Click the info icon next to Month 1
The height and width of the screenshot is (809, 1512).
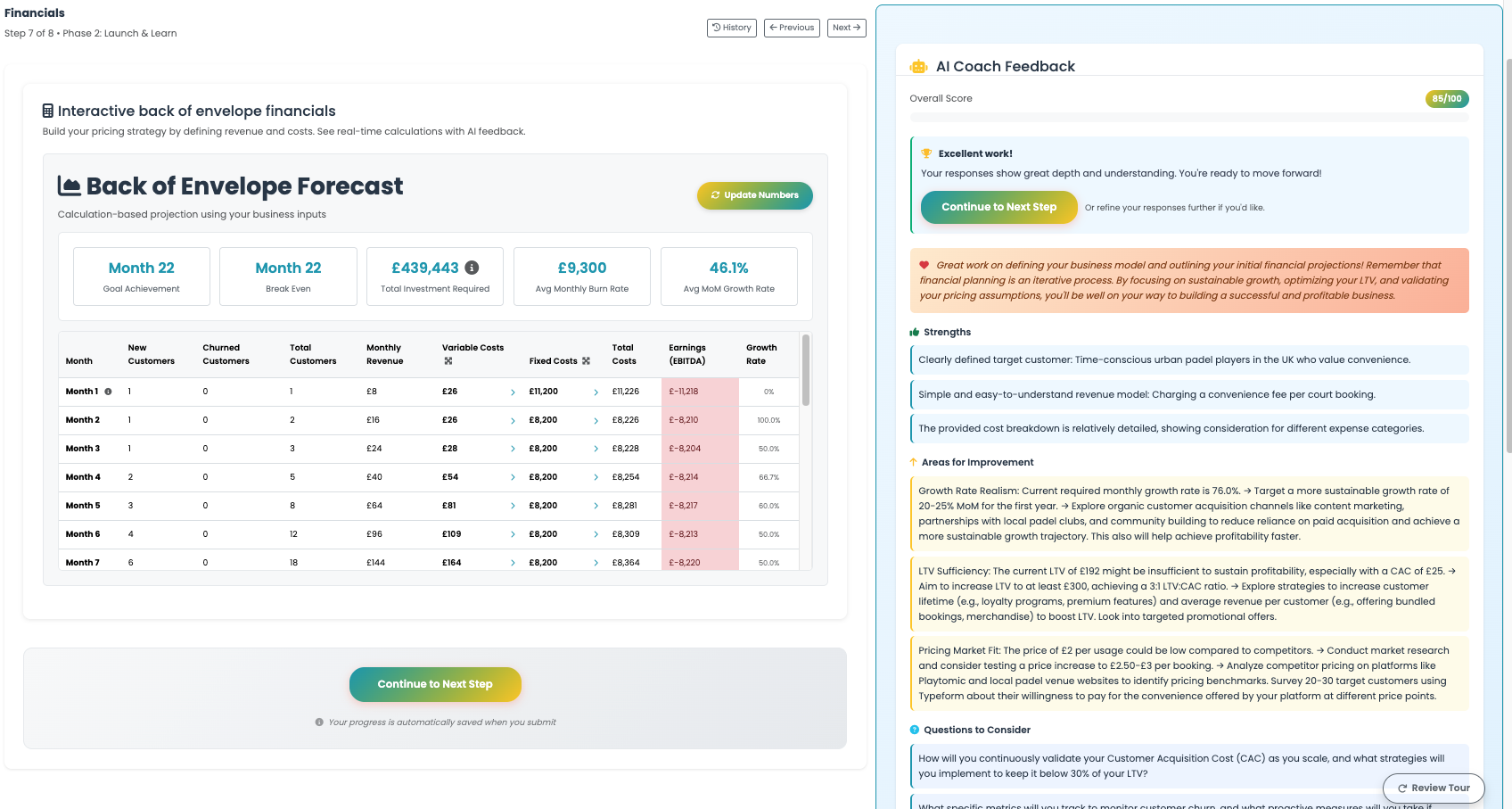pos(108,391)
